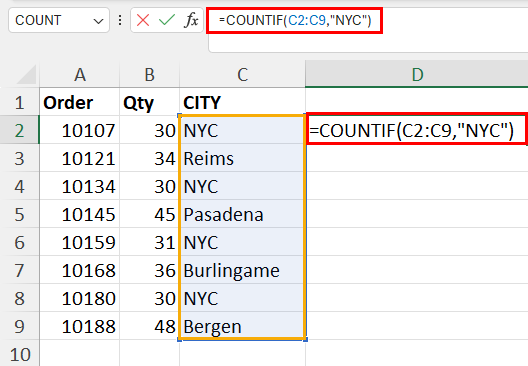
Task: Click the Name Box showing COUNT
Action: pos(59,20)
